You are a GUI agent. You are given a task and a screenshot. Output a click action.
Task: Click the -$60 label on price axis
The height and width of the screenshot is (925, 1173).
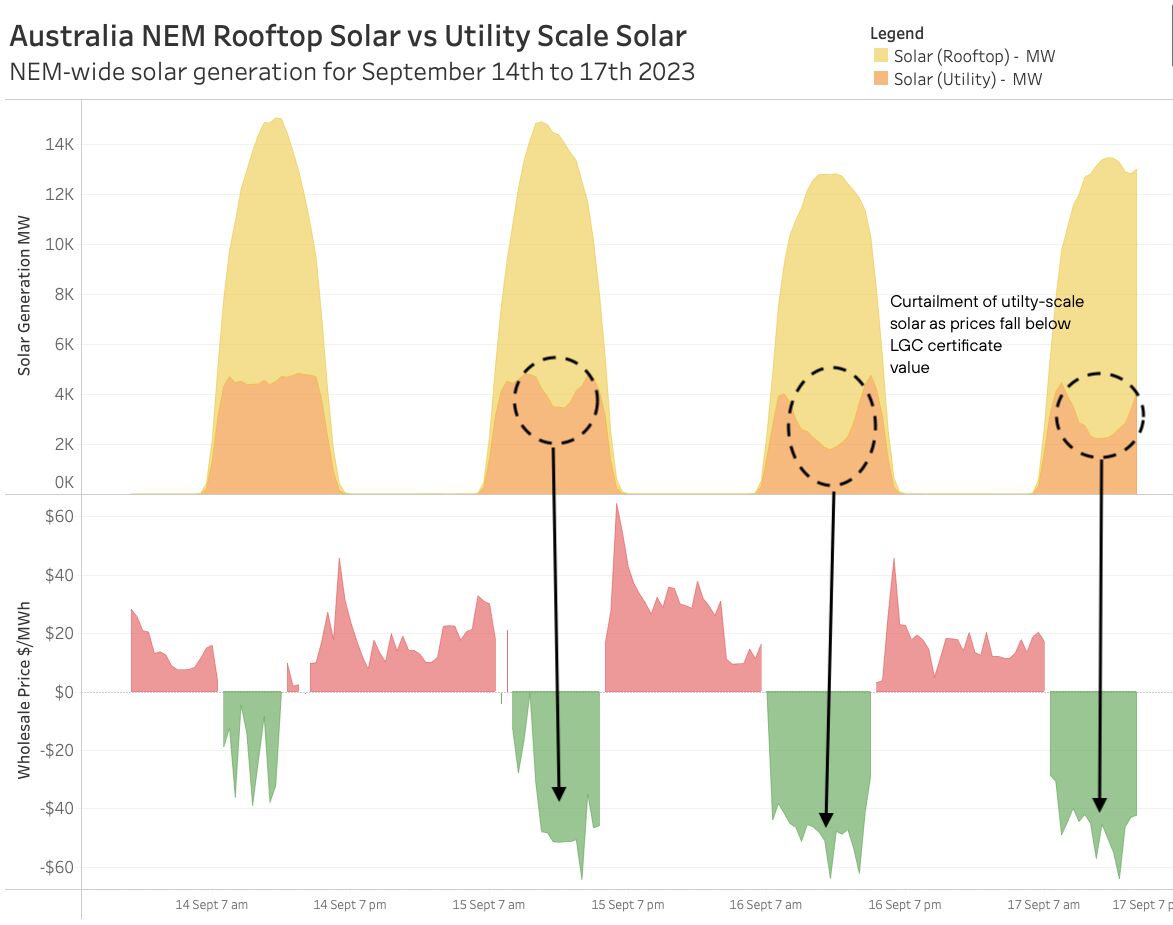(57, 867)
